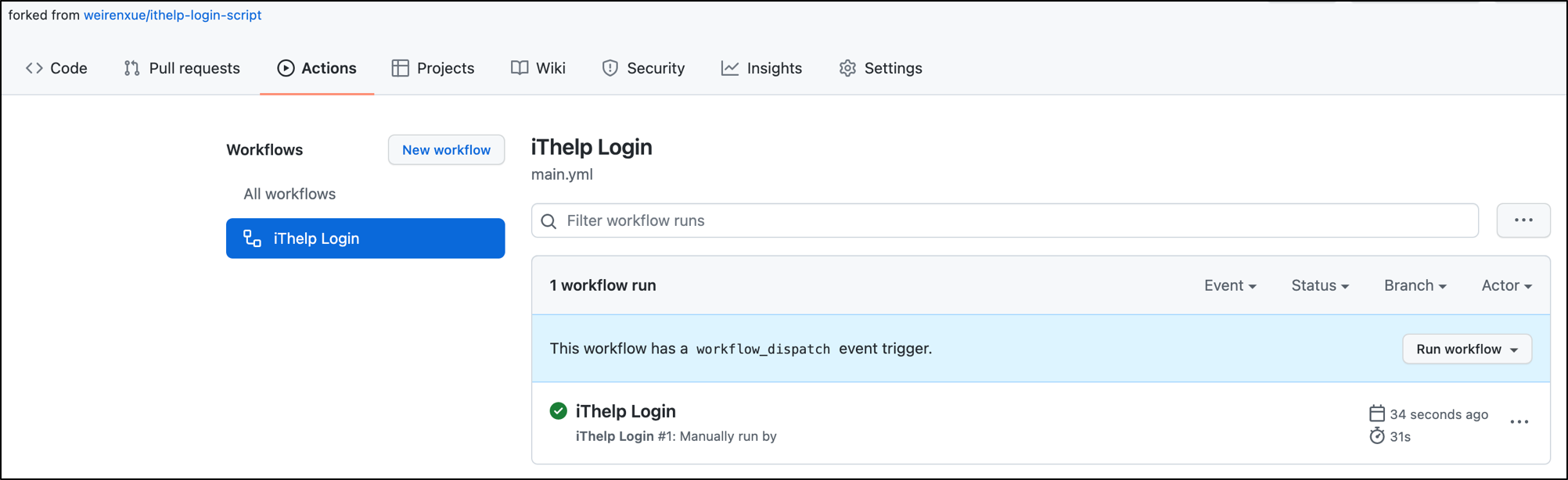This screenshot has width=1568, height=480.
Task: Switch to the Actions tab
Action: point(317,68)
